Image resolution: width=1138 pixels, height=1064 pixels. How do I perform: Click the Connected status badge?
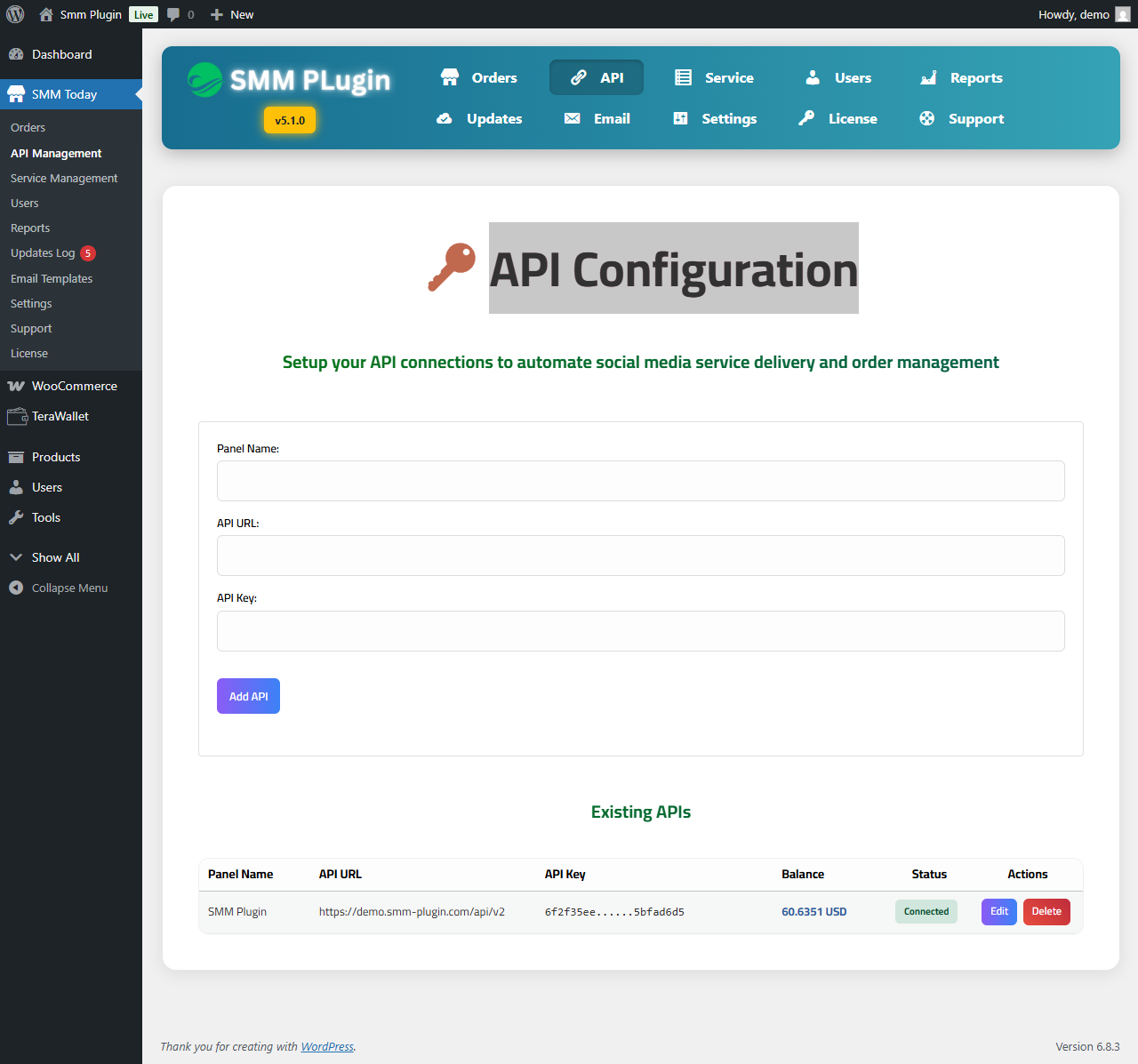point(926,911)
